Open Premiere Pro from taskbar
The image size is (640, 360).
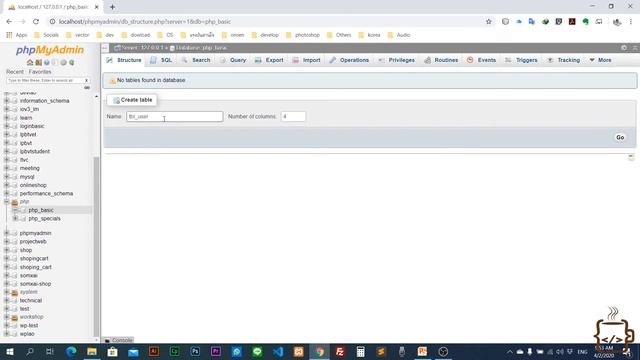coord(216,351)
